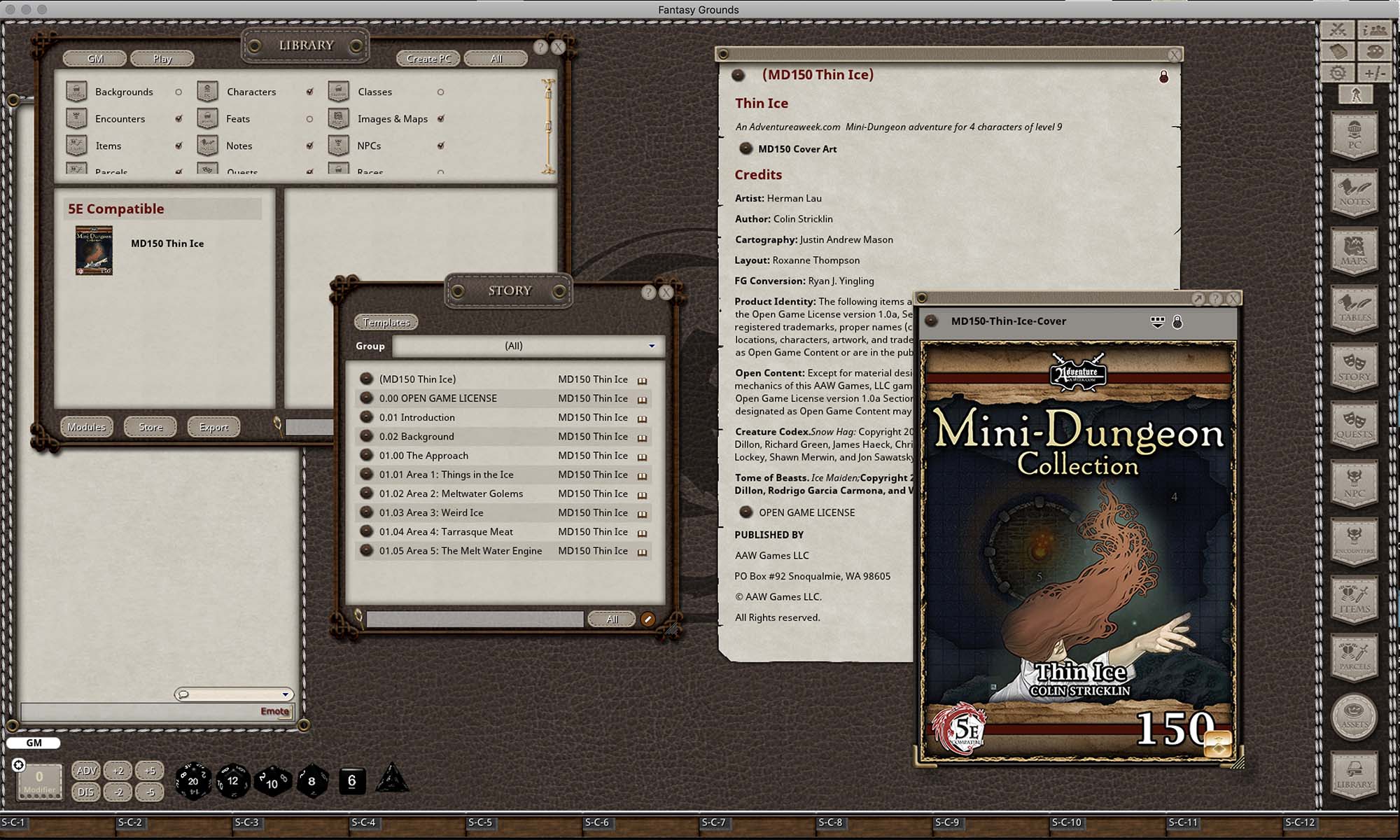Open the Quests sidebar button

point(1354,425)
